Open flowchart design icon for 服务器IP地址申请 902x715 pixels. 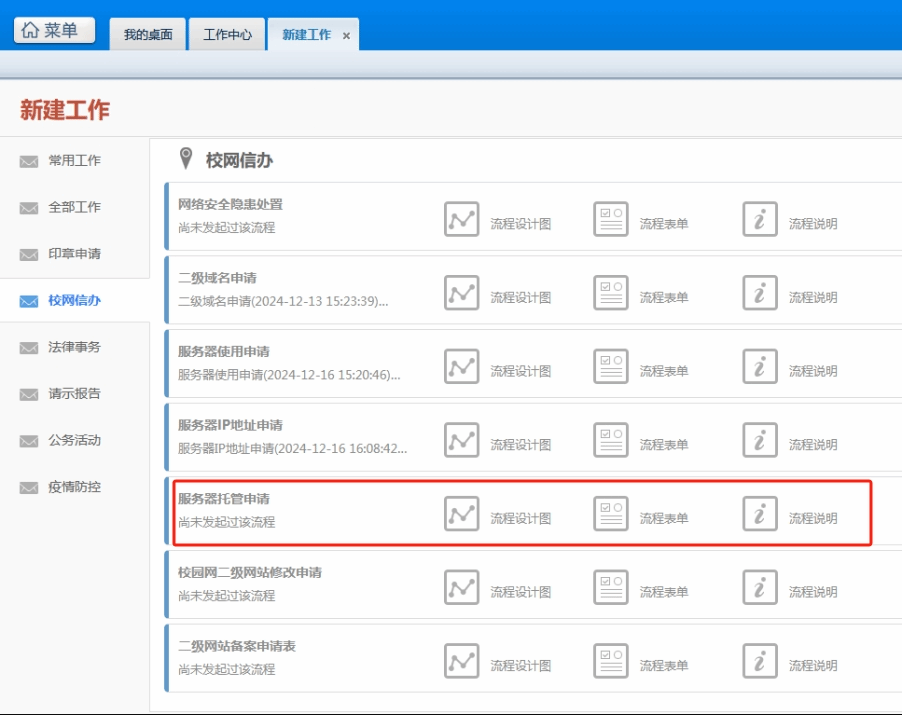[461, 440]
